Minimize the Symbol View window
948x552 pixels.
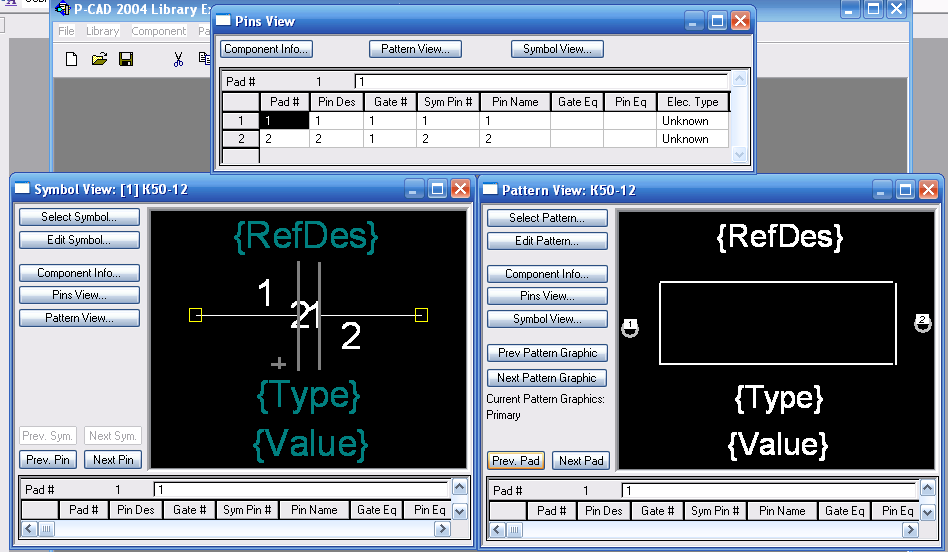[x=413, y=189]
